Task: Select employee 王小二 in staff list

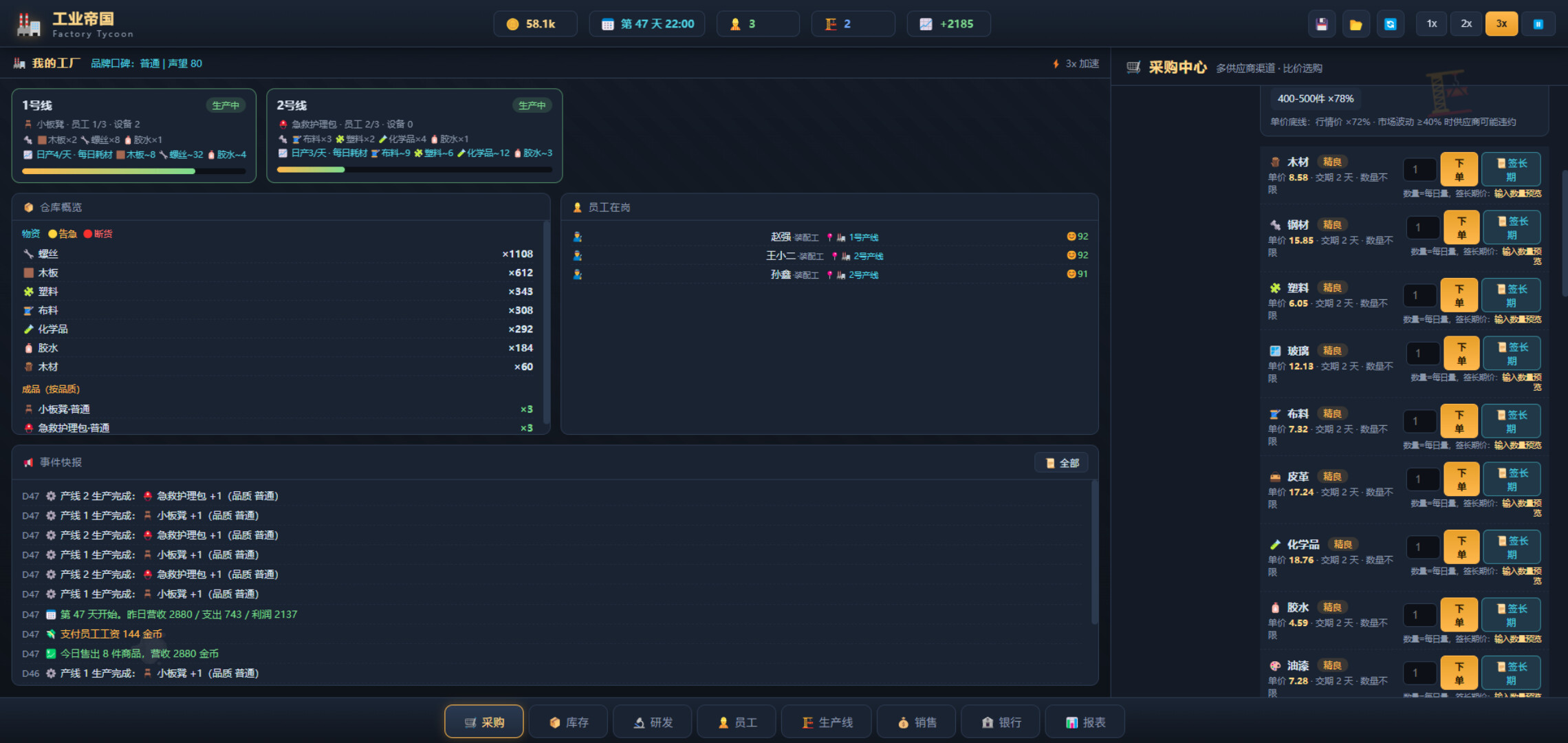Action: (x=829, y=255)
